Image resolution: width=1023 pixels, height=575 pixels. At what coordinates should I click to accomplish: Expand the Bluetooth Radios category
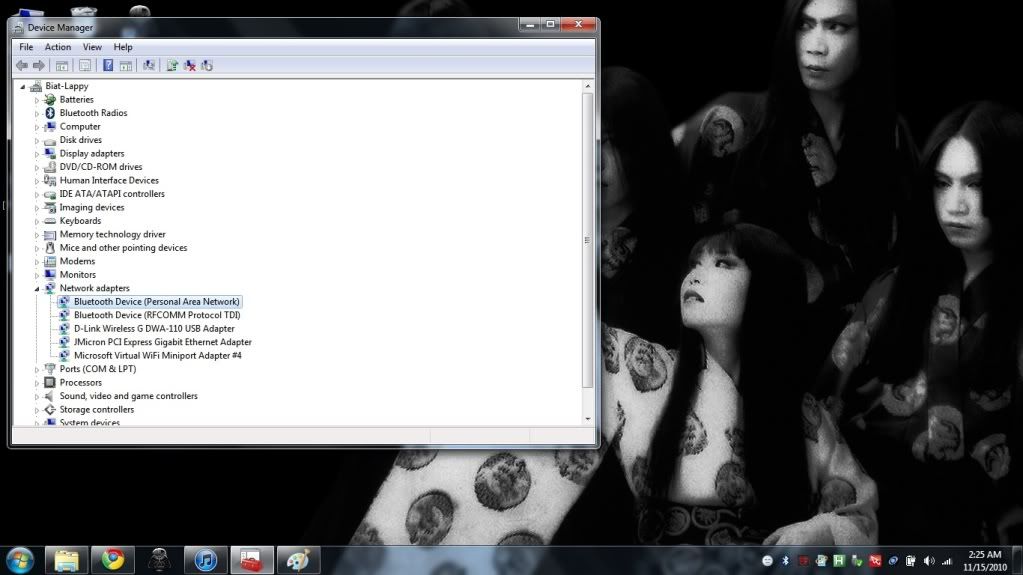click(37, 113)
